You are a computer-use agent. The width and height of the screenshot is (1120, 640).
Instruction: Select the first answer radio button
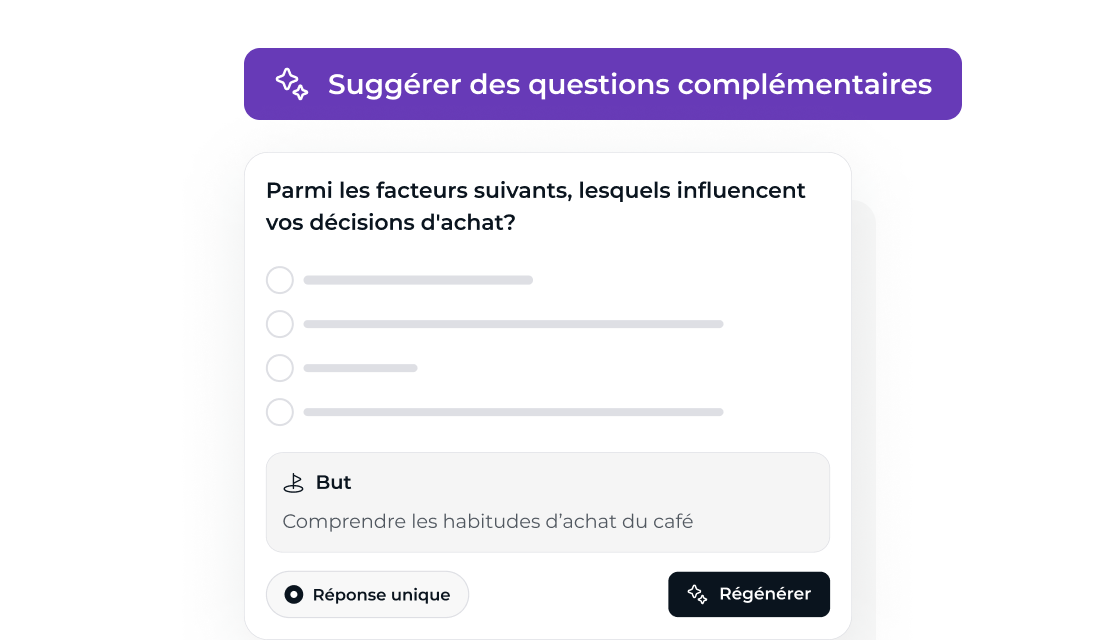click(280, 280)
